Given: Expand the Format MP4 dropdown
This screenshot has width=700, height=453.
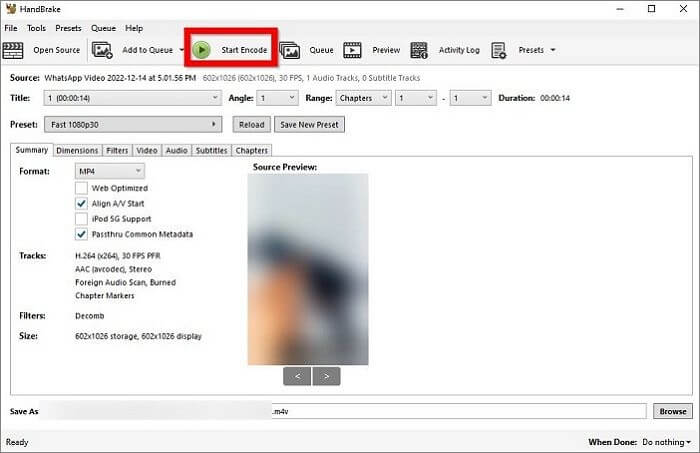Looking at the screenshot, I should pyautogui.click(x=109, y=172).
